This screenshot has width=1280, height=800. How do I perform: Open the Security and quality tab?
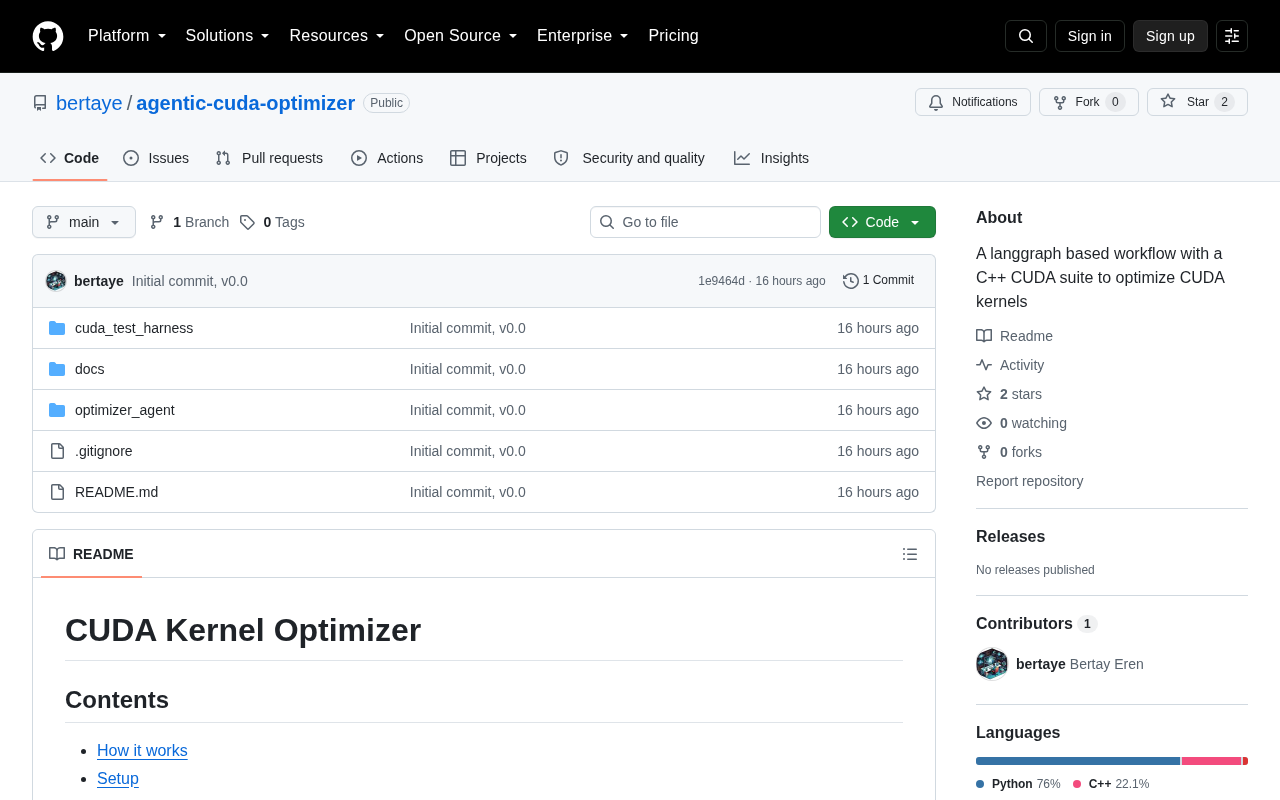(629, 158)
